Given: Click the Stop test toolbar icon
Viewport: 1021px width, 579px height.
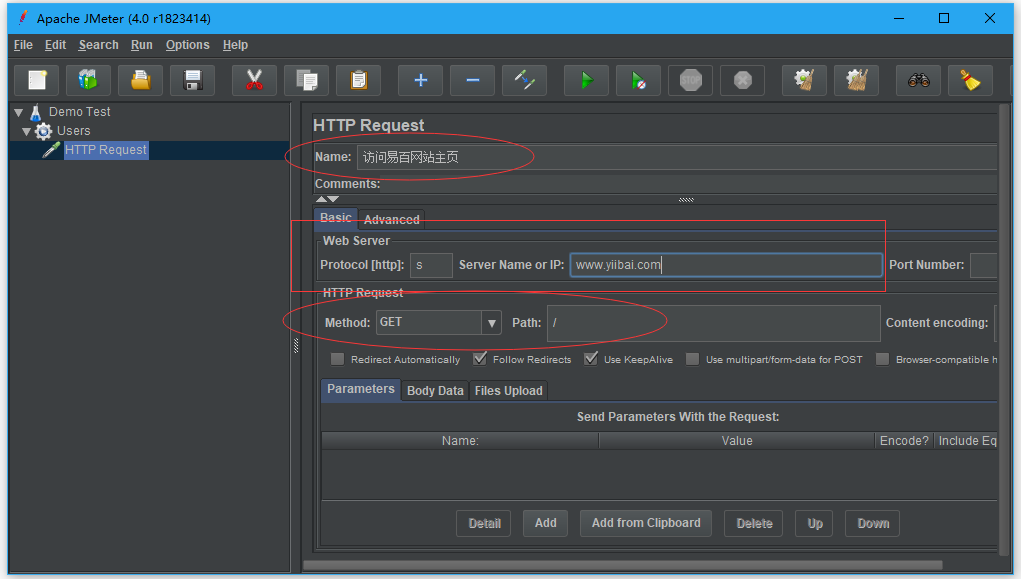Looking at the screenshot, I should tap(690, 80).
